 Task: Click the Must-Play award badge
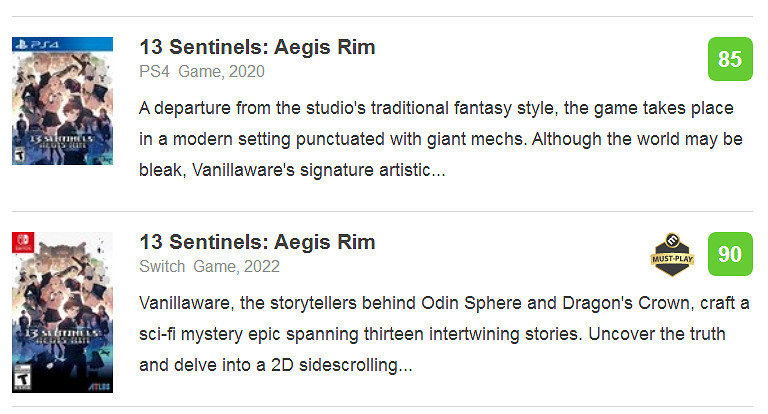pos(671,254)
